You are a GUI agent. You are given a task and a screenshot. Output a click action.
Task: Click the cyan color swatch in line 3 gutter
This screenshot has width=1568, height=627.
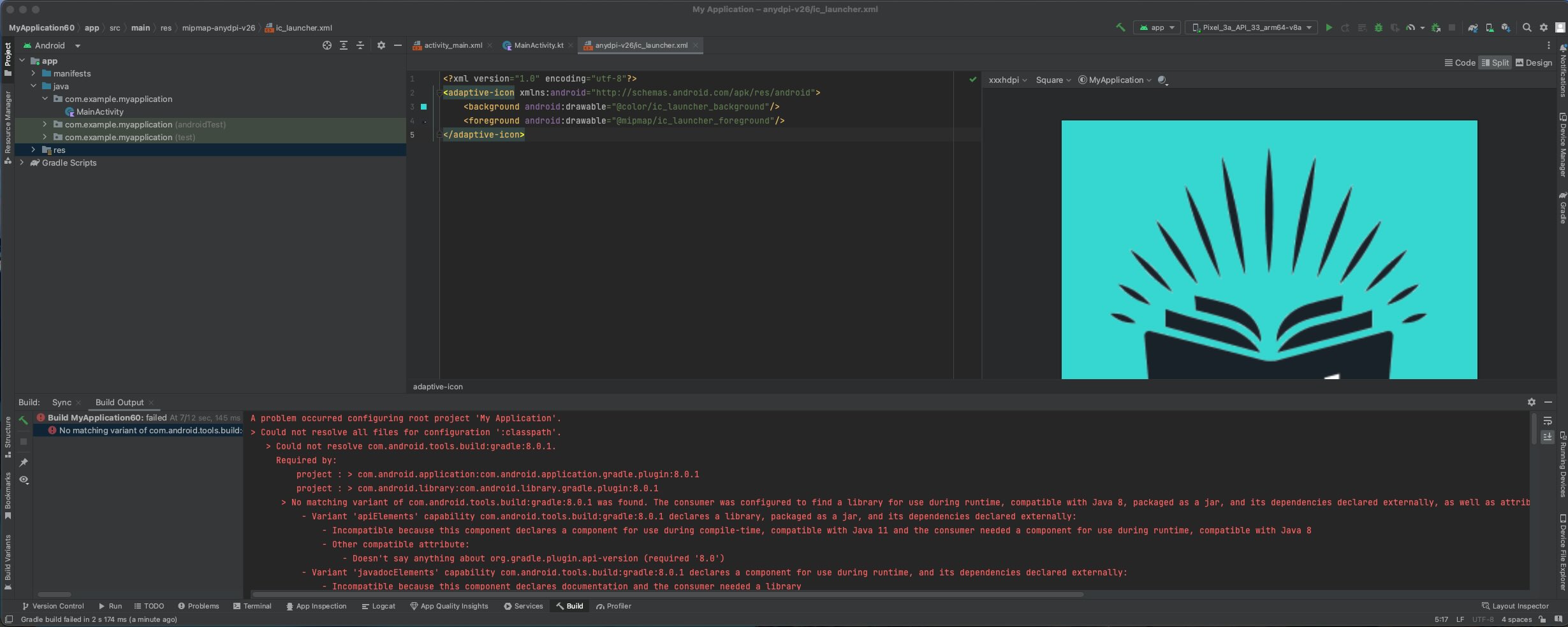[x=423, y=106]
